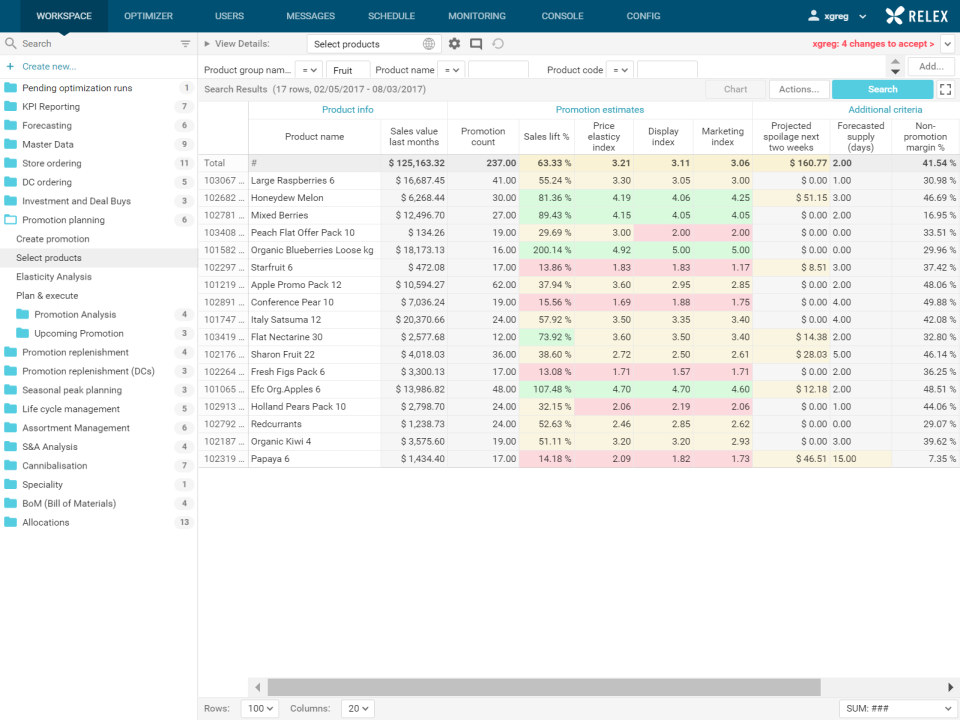Expand the View Details triangle
This screenshot has width=960, height=720.
[x=207, y=44]
